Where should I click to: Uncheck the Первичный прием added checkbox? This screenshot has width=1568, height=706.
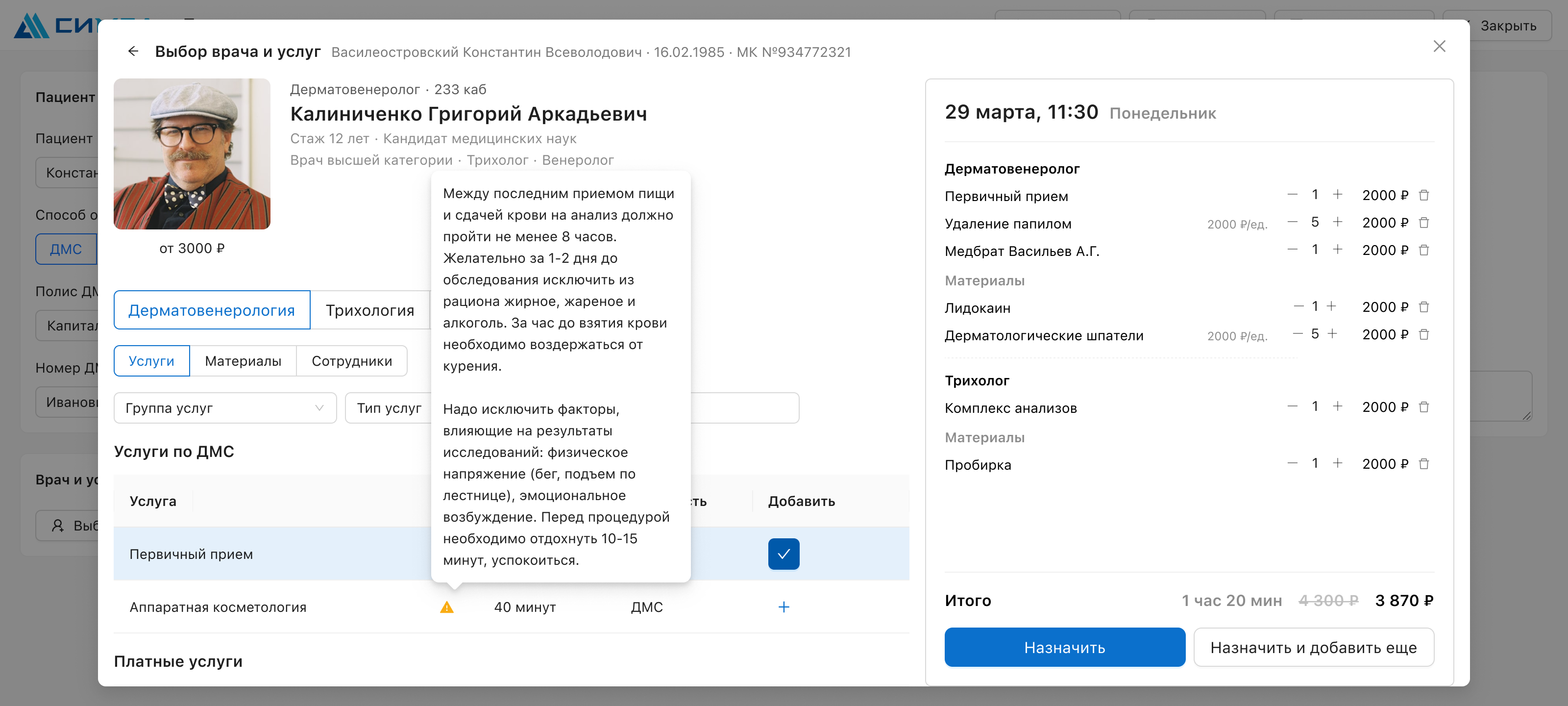[784, 554]
